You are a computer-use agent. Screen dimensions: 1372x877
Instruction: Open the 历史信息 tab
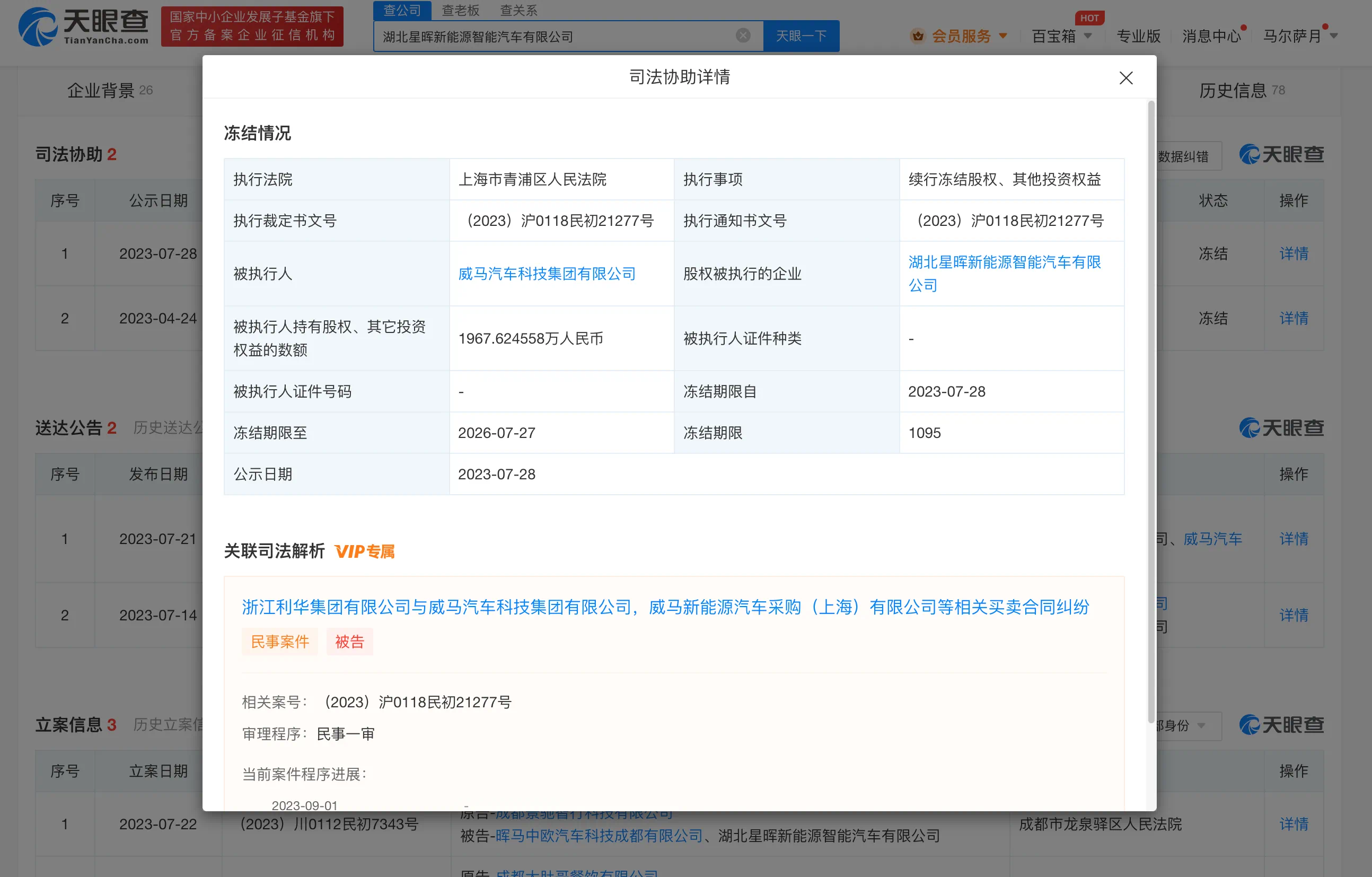coord(1242,90)
